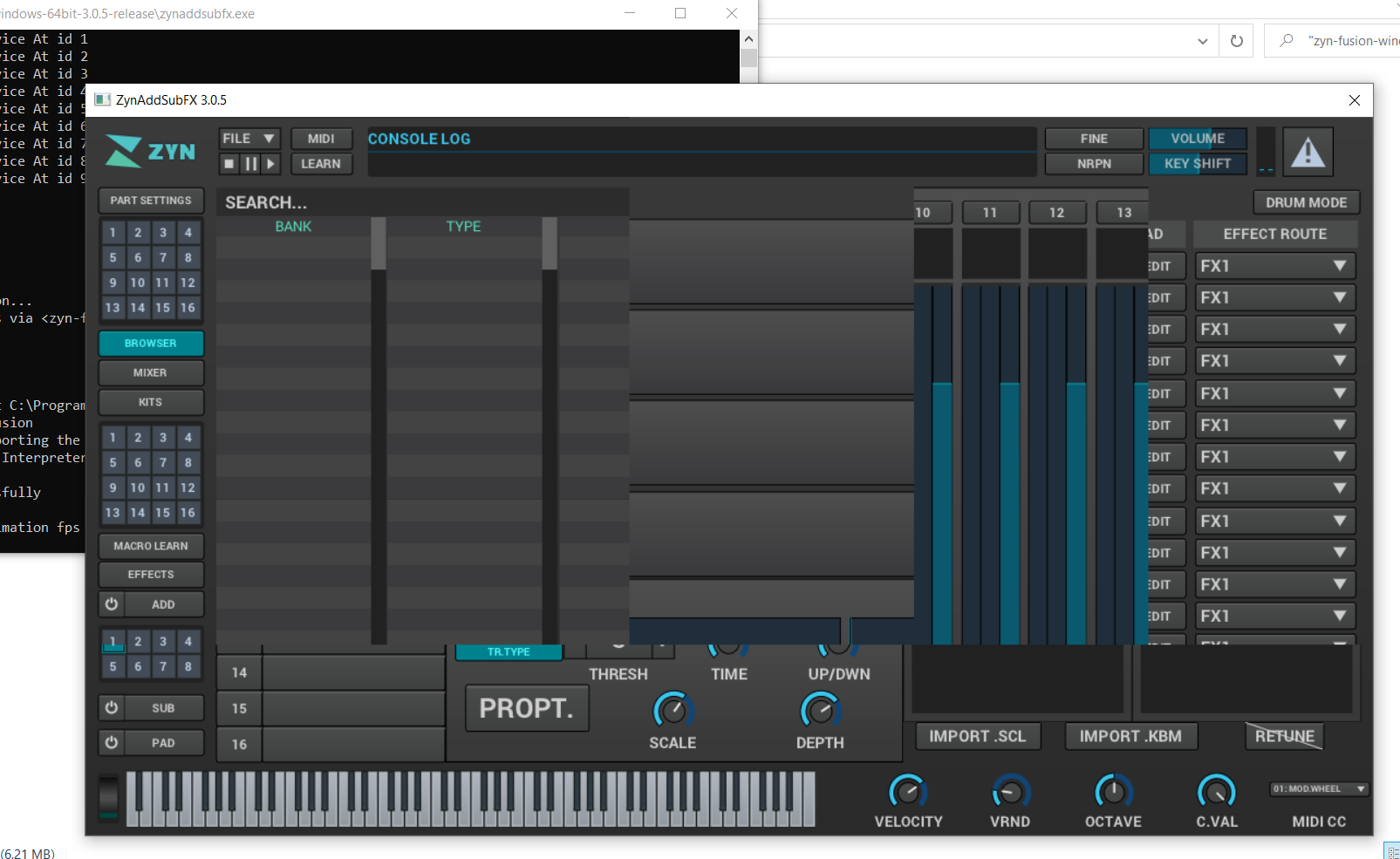Select kit 13 in the middle number grid

pos(113,513)
